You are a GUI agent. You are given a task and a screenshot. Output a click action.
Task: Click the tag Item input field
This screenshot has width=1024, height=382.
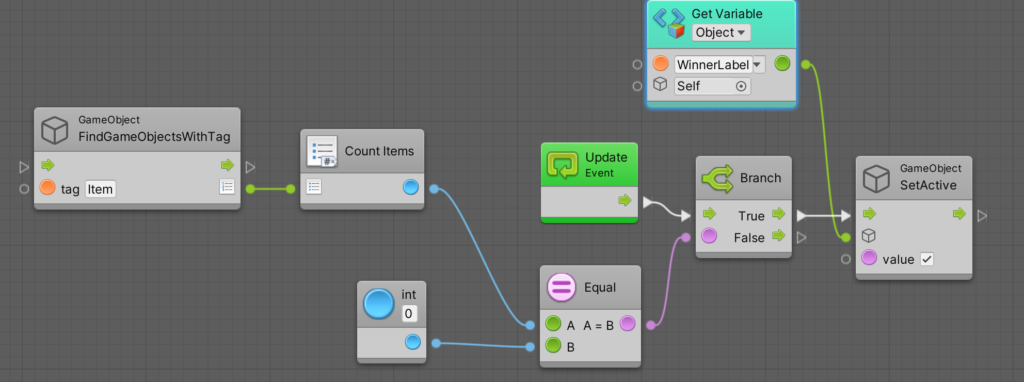(x=101, y=189)
